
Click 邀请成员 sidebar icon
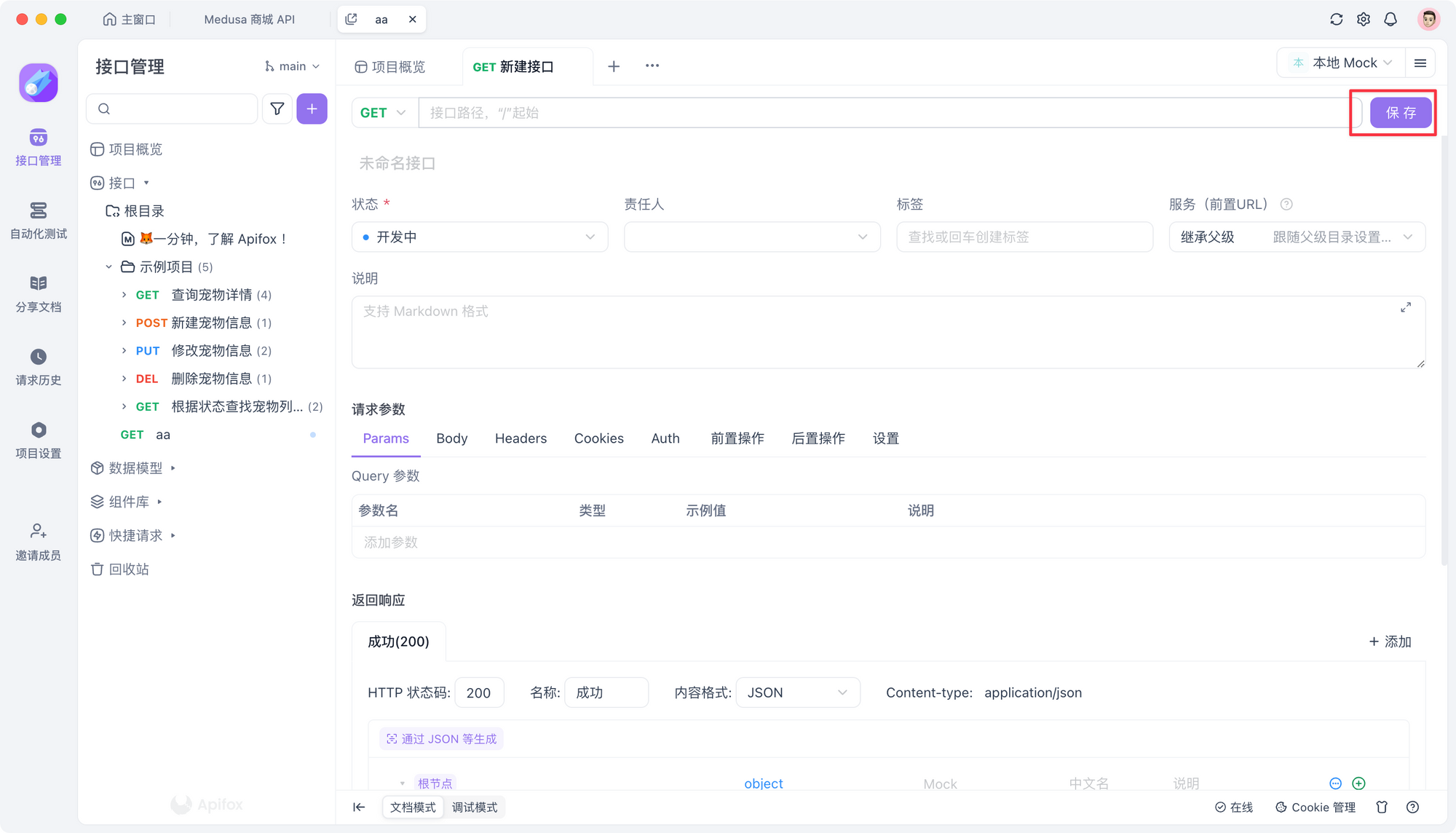39,542
